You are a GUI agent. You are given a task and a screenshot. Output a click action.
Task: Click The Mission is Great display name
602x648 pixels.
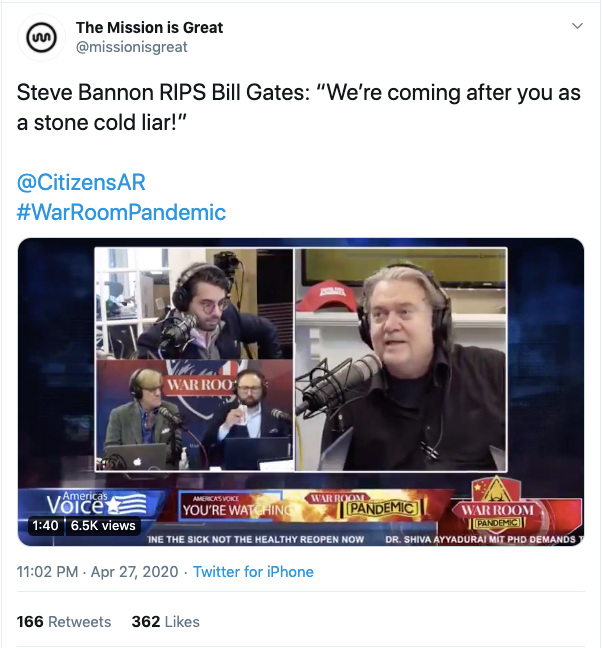coord(149,28)
